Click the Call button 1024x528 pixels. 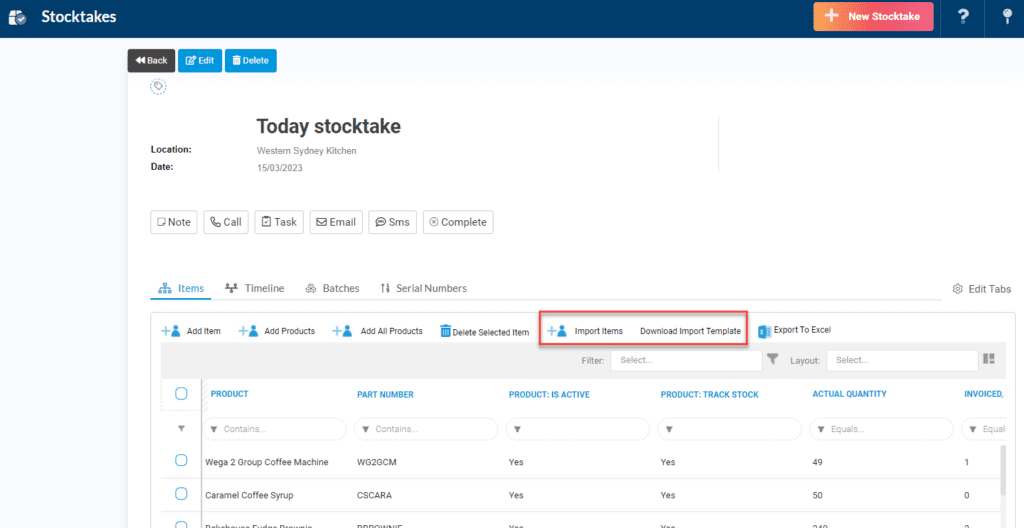point(226,222)
